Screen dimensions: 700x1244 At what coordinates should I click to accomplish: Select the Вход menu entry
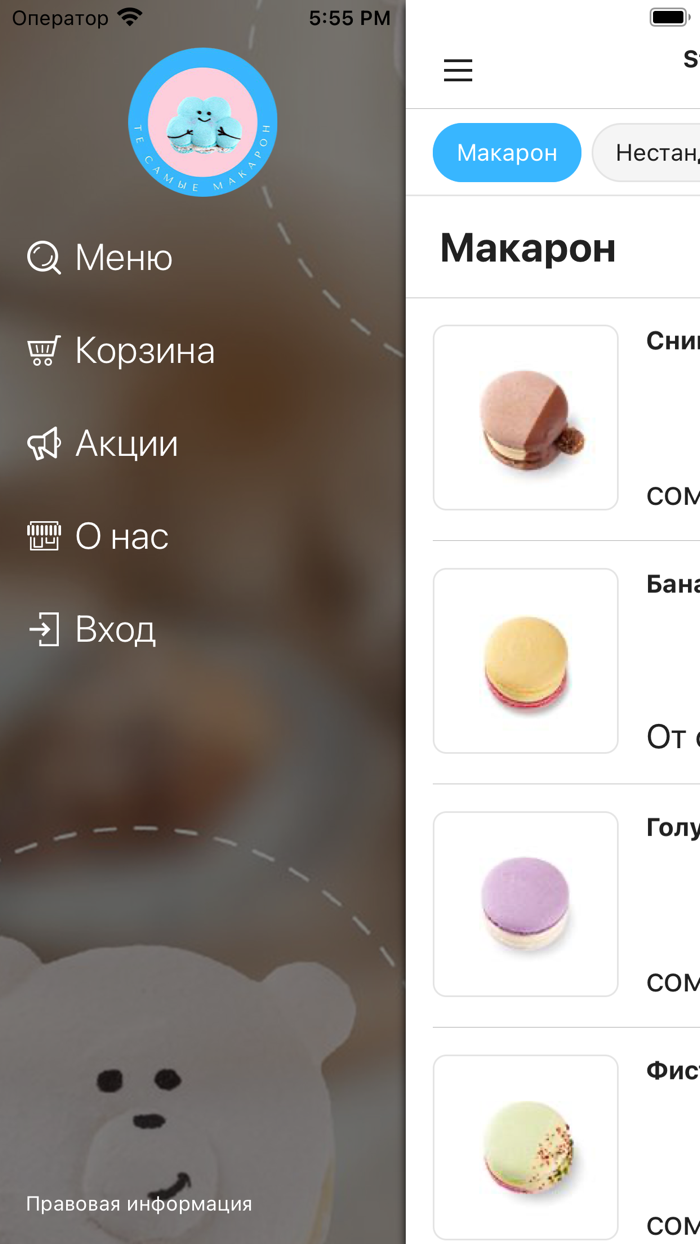pyautogui.click(x=116, y=630)
